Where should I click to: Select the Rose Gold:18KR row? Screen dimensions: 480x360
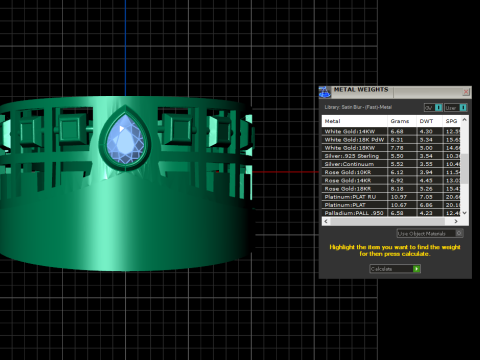click(x=391, y=189)
